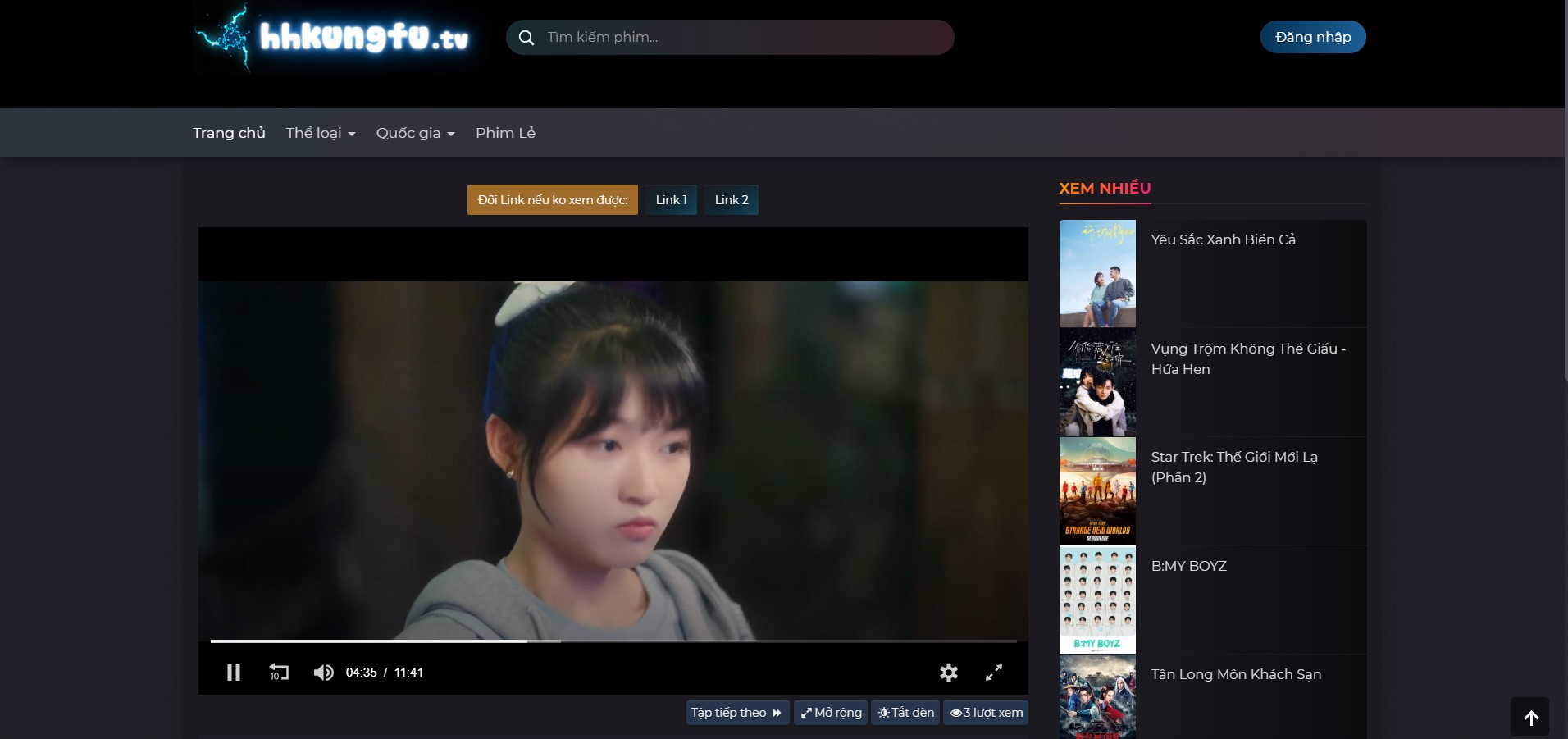1568x739 pixels.
Task: Go to Phim Lẻ section
Action: pyautogui.click(x=505, y=133)
